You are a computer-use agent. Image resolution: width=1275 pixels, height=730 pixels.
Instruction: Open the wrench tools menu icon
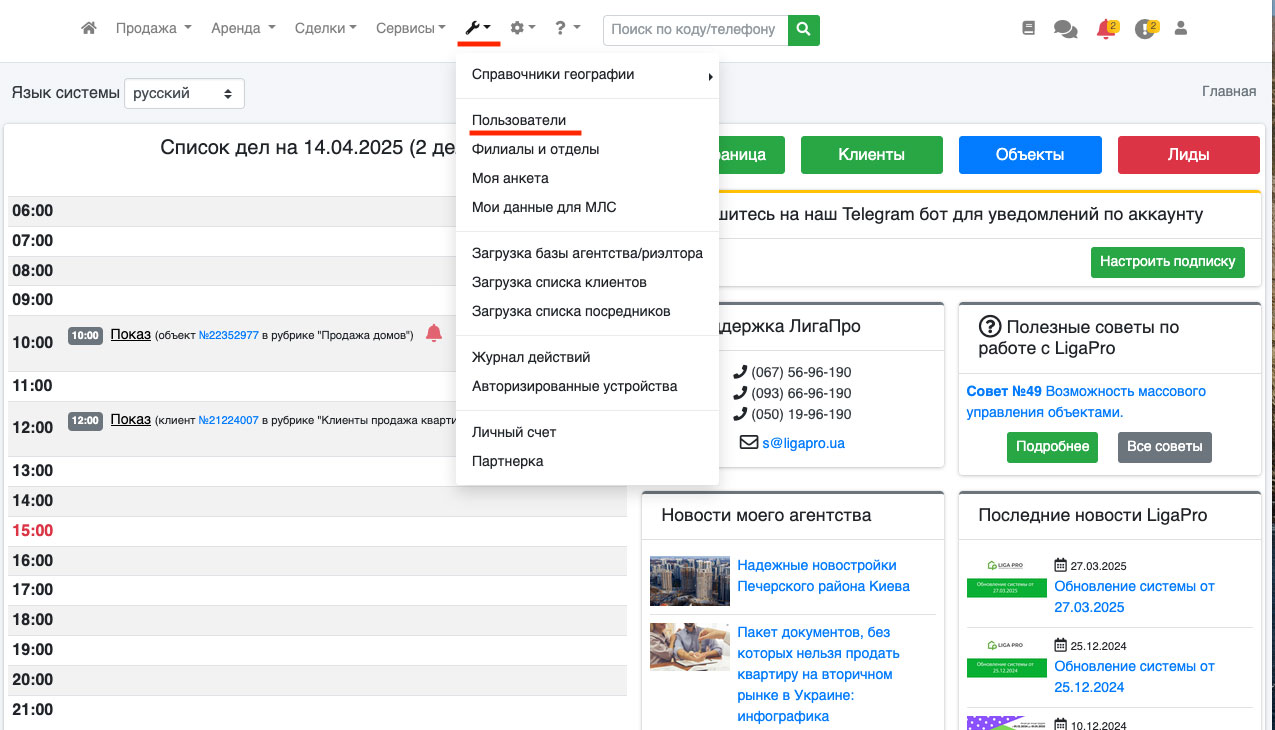click(478, 29)
